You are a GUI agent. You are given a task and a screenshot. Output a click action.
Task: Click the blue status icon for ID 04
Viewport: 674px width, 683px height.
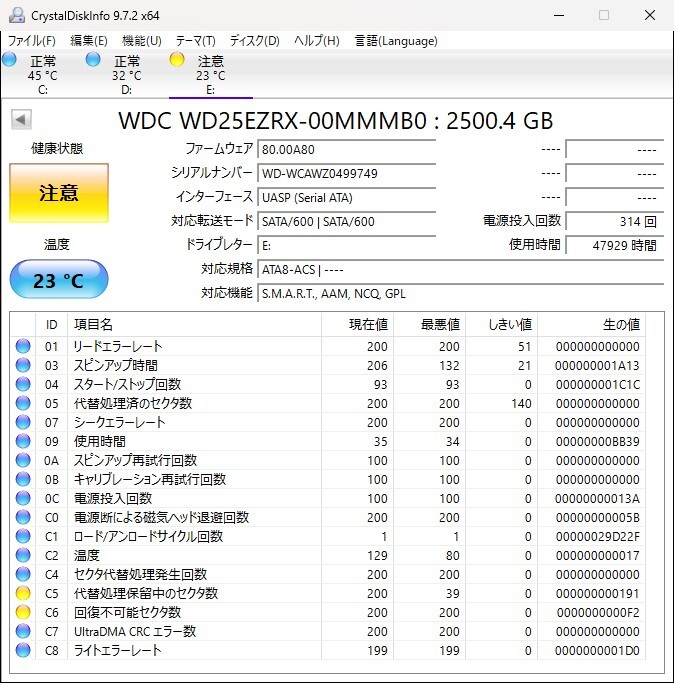tap(23, 384)
